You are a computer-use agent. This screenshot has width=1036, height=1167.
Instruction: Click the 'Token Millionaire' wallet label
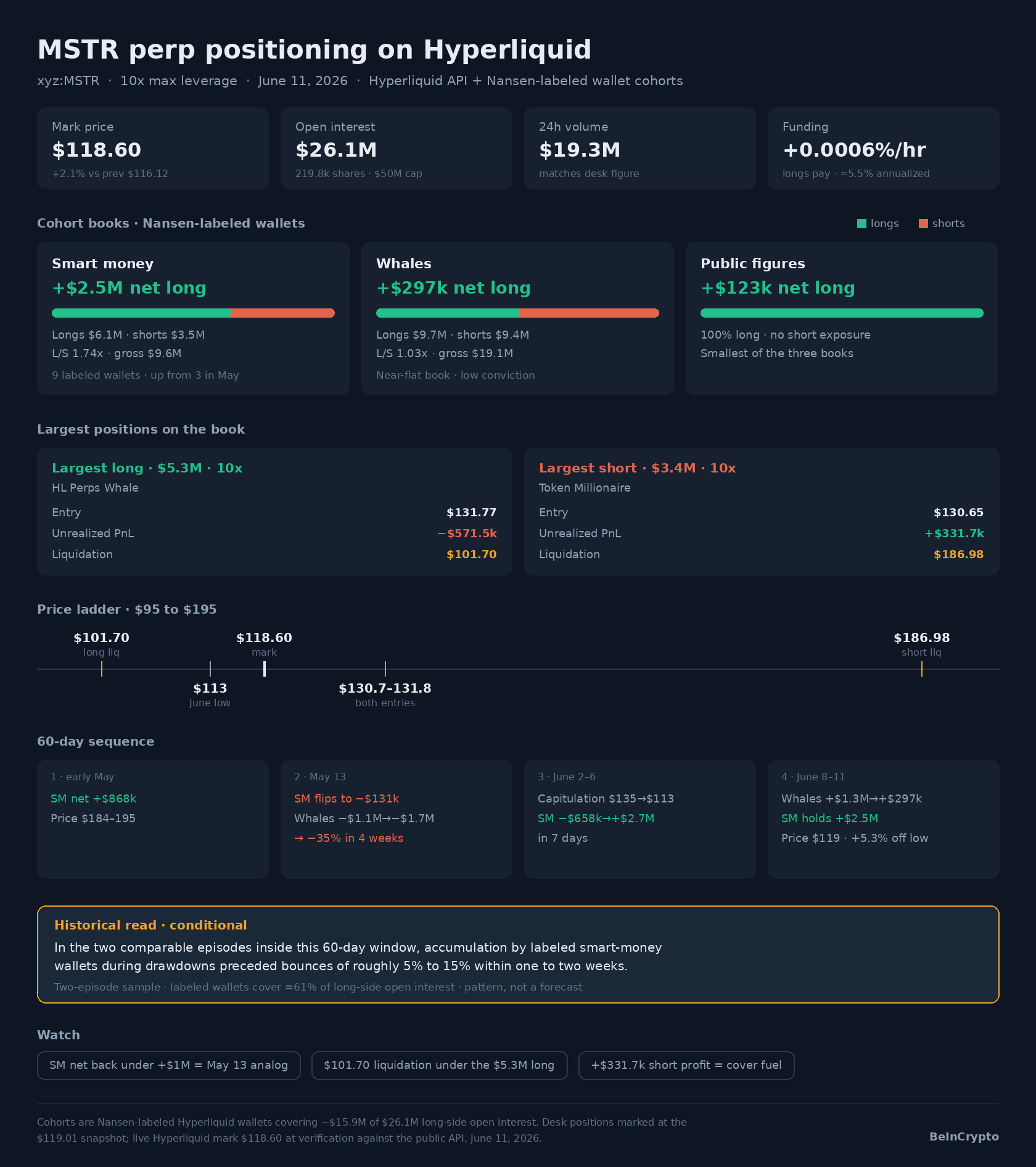coord(585,488)
